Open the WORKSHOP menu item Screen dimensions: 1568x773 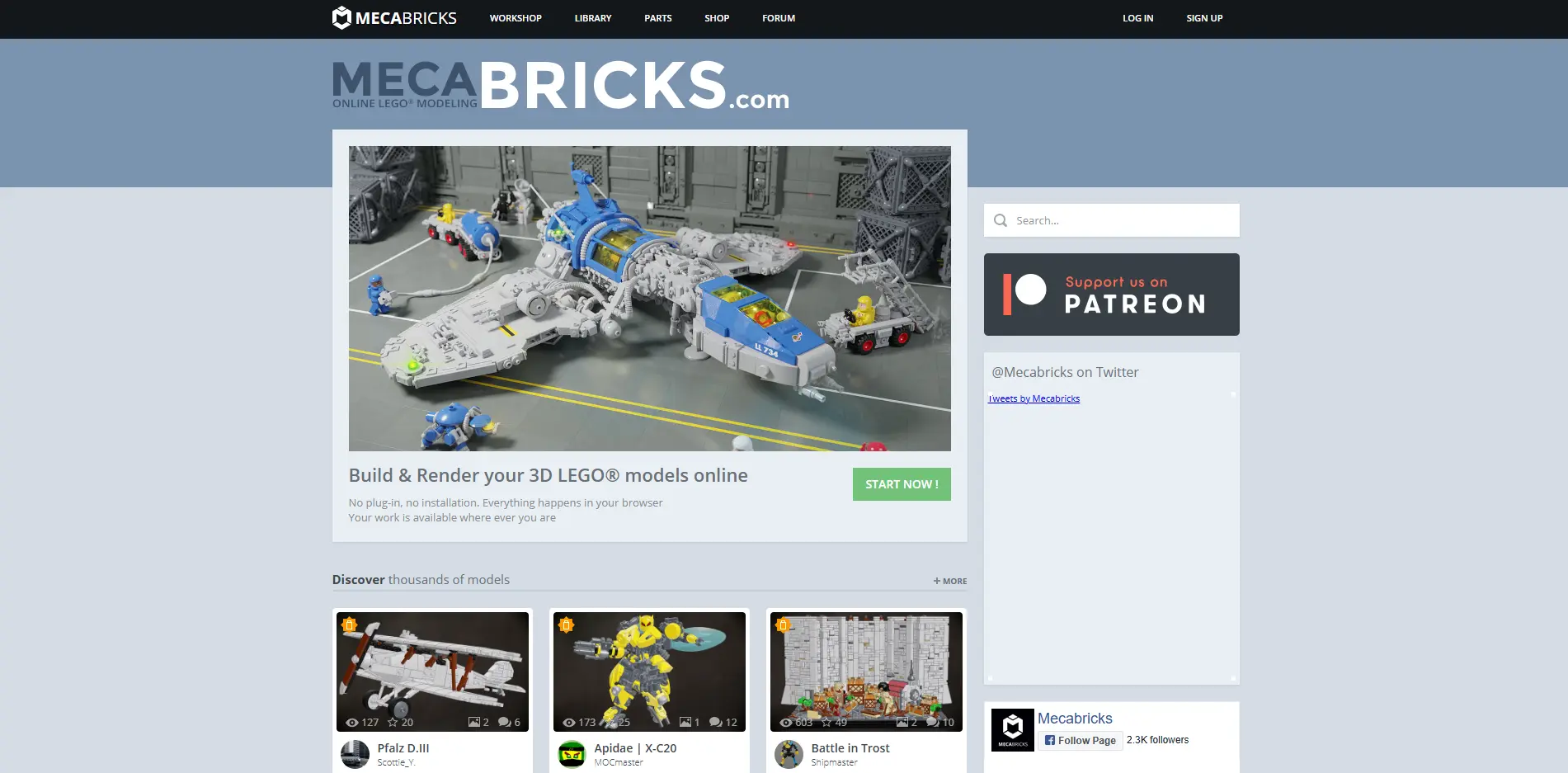(516, 17)
